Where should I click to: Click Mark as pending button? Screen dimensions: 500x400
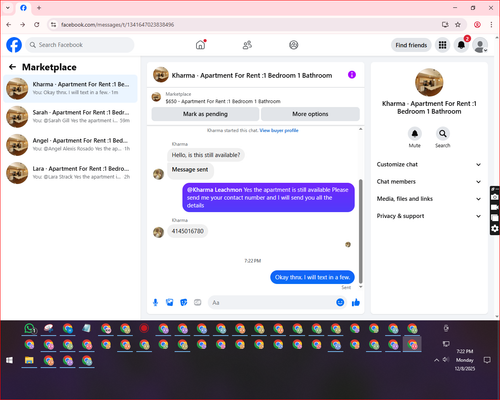(205, 114)
